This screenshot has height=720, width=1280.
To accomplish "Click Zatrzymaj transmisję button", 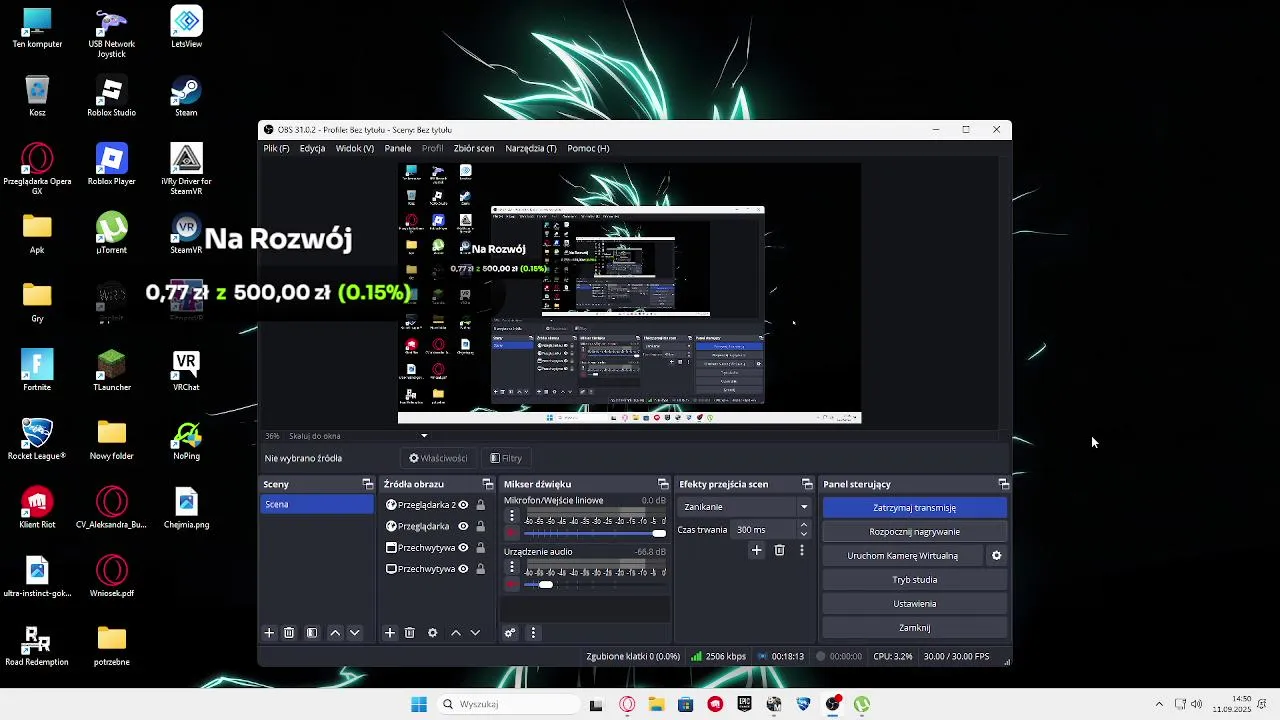I will point(914,508).
